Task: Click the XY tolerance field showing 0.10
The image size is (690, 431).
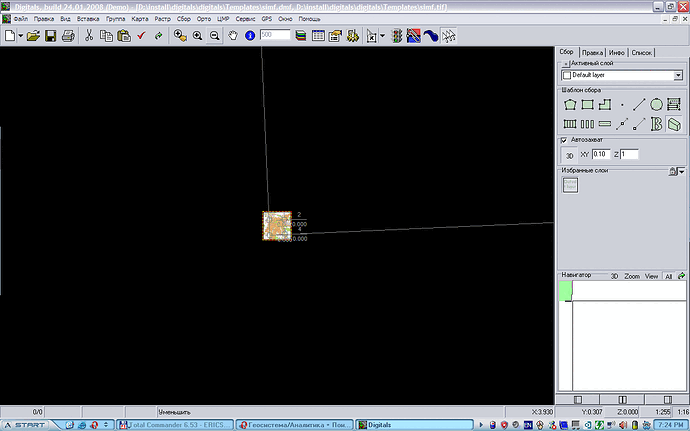Action: click(601, 154)
